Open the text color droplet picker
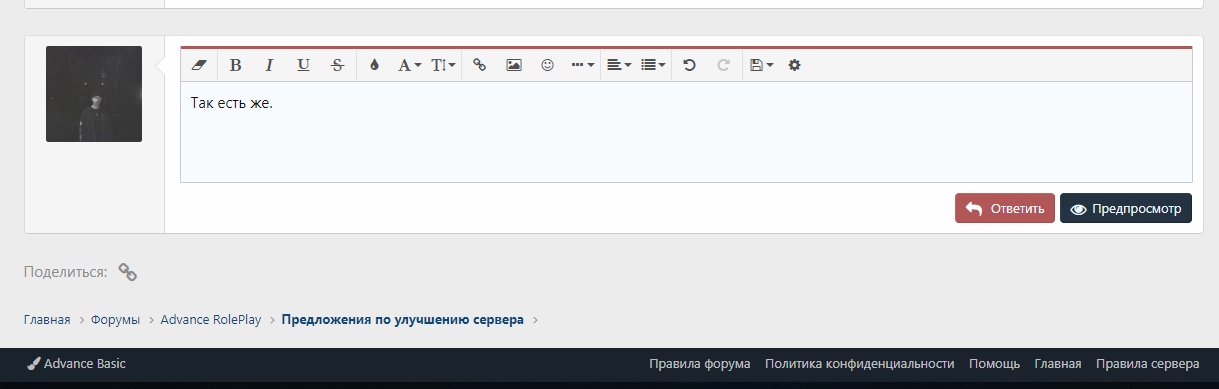This screenshot has width=1219, height=389. 375,65
